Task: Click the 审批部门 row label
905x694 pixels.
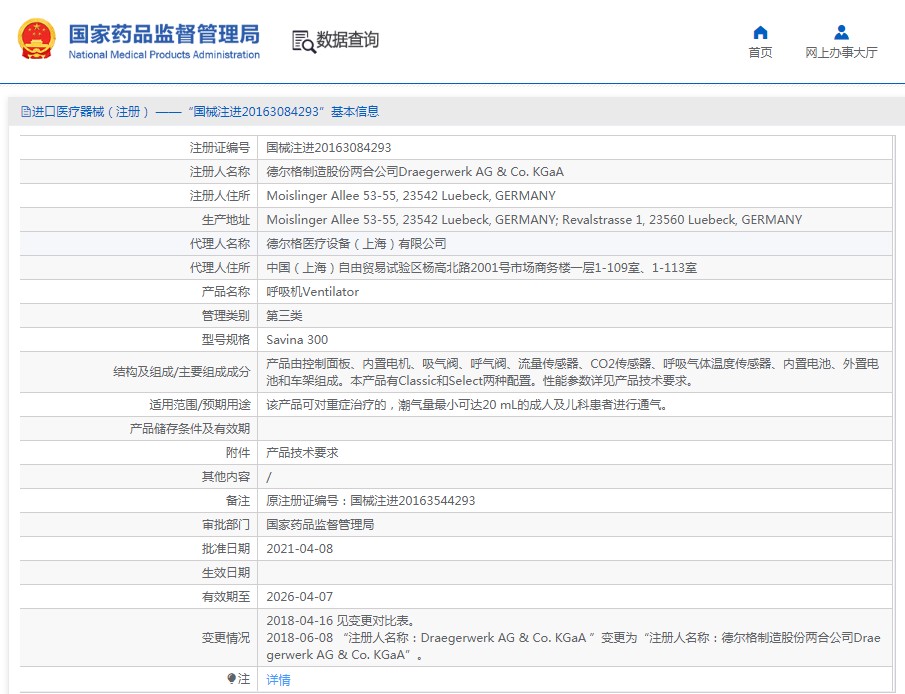Action: (x=226, y=525)
